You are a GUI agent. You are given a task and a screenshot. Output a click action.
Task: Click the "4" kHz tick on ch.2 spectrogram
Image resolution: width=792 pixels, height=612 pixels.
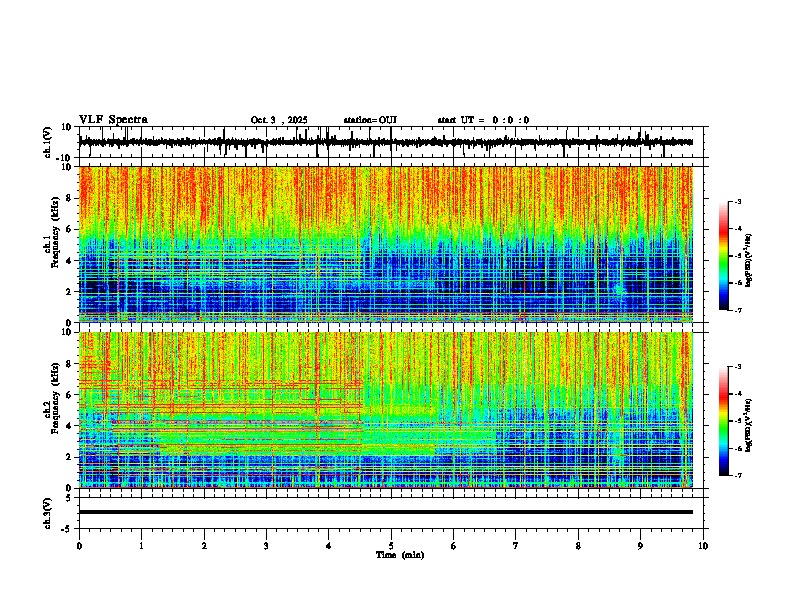(x=70, y=427)
